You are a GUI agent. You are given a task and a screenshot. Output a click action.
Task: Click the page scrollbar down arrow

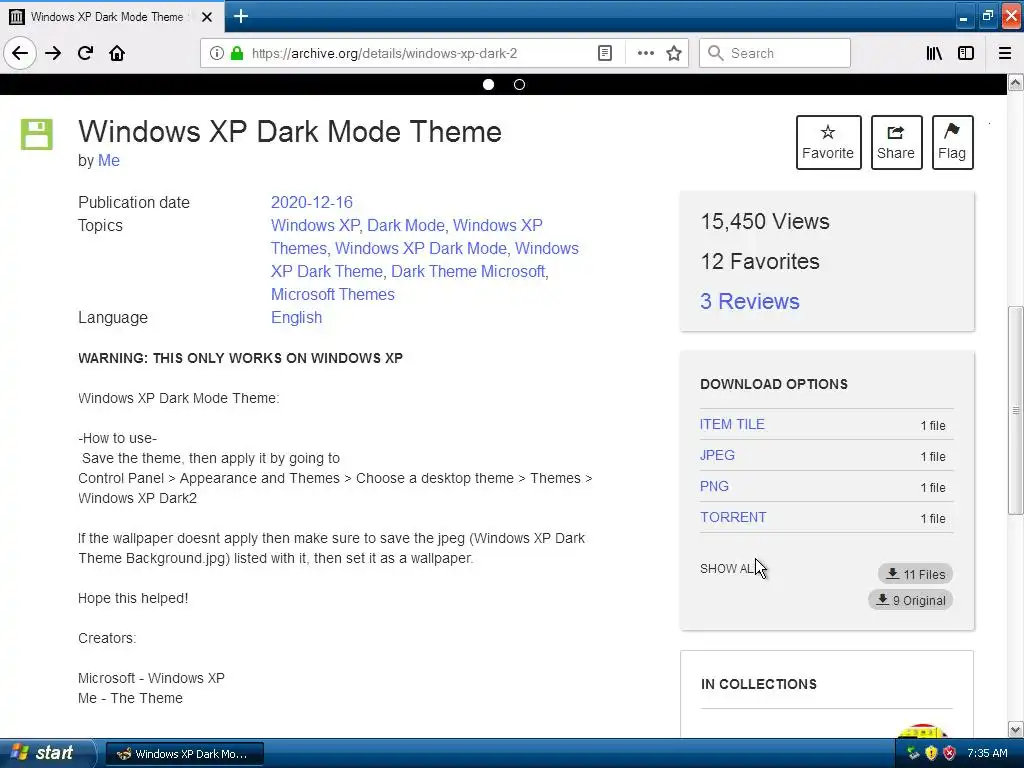tap(1015, 729)
